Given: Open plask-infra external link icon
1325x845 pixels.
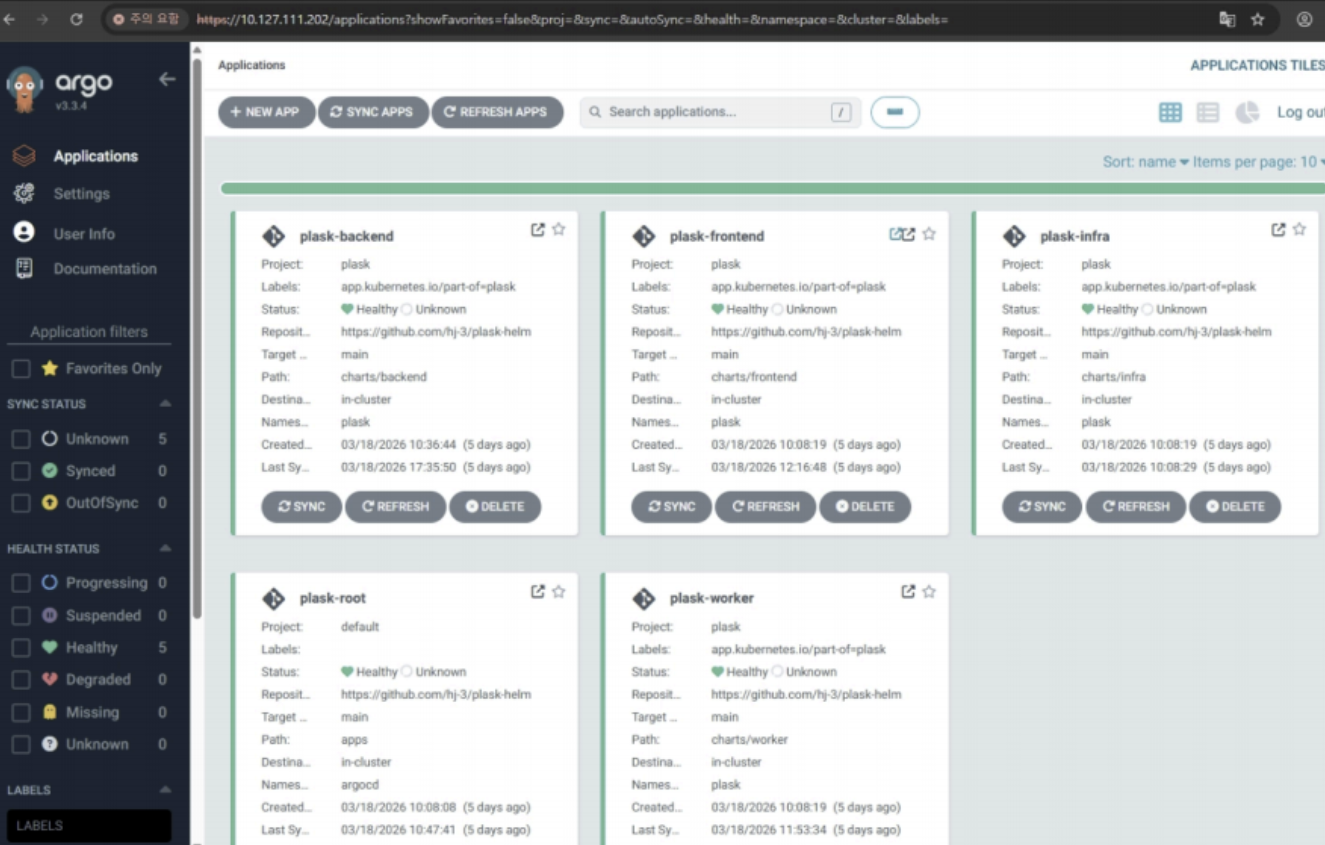Looking at the screenshot, I should click(x=1278, y=230).
